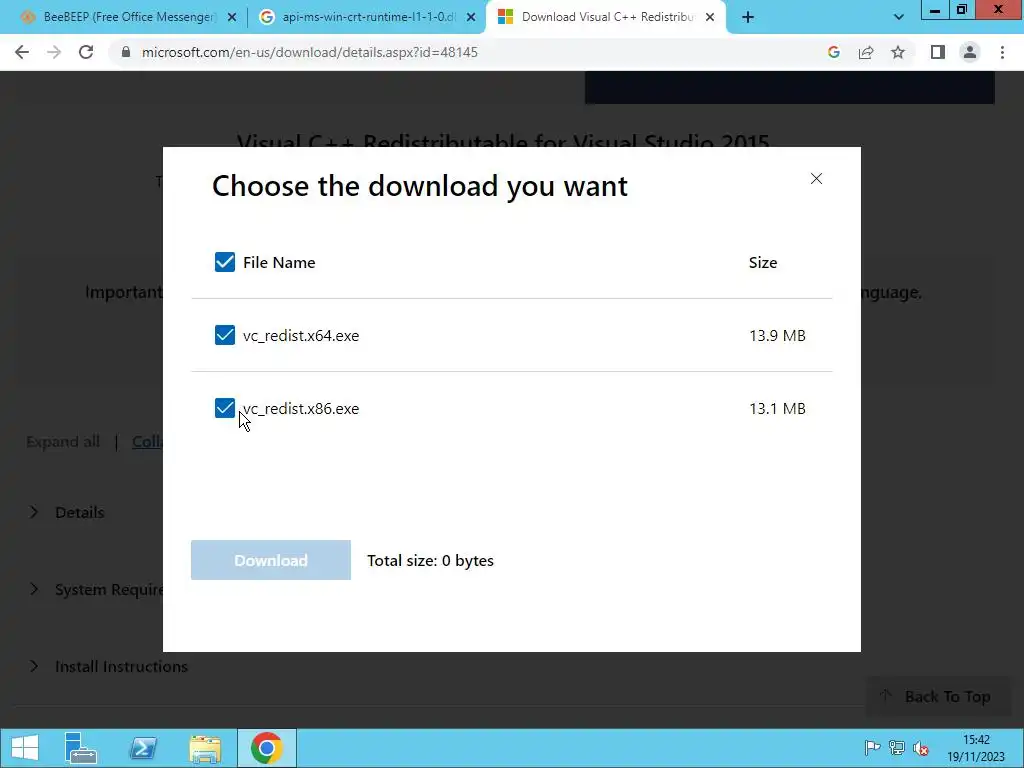The height and width of the screenshot is (768, 1024).
Task: Click the 13.9 MB size value
Action: point(777,336)
